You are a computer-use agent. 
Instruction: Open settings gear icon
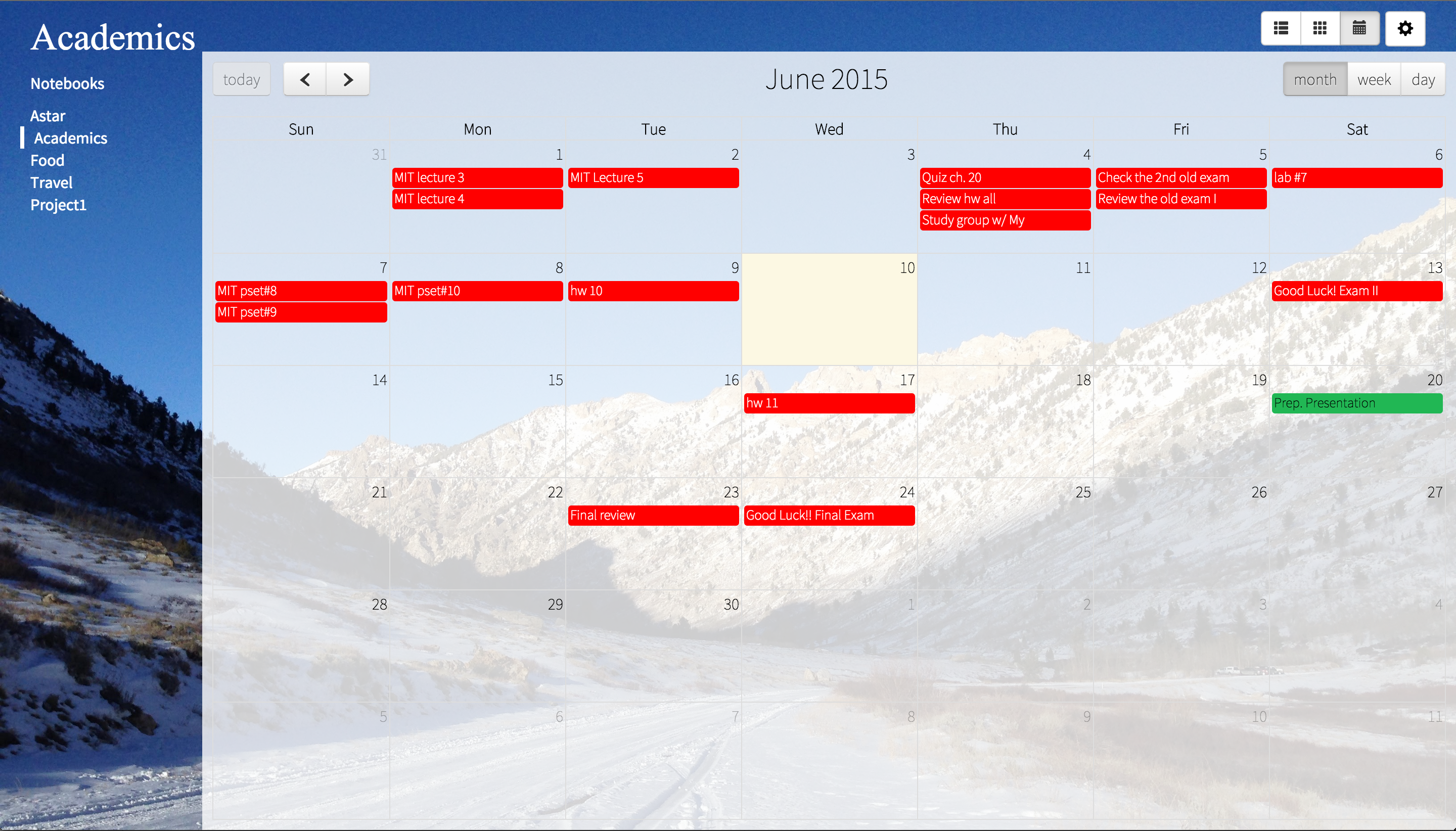click(x=1405, y=27)
